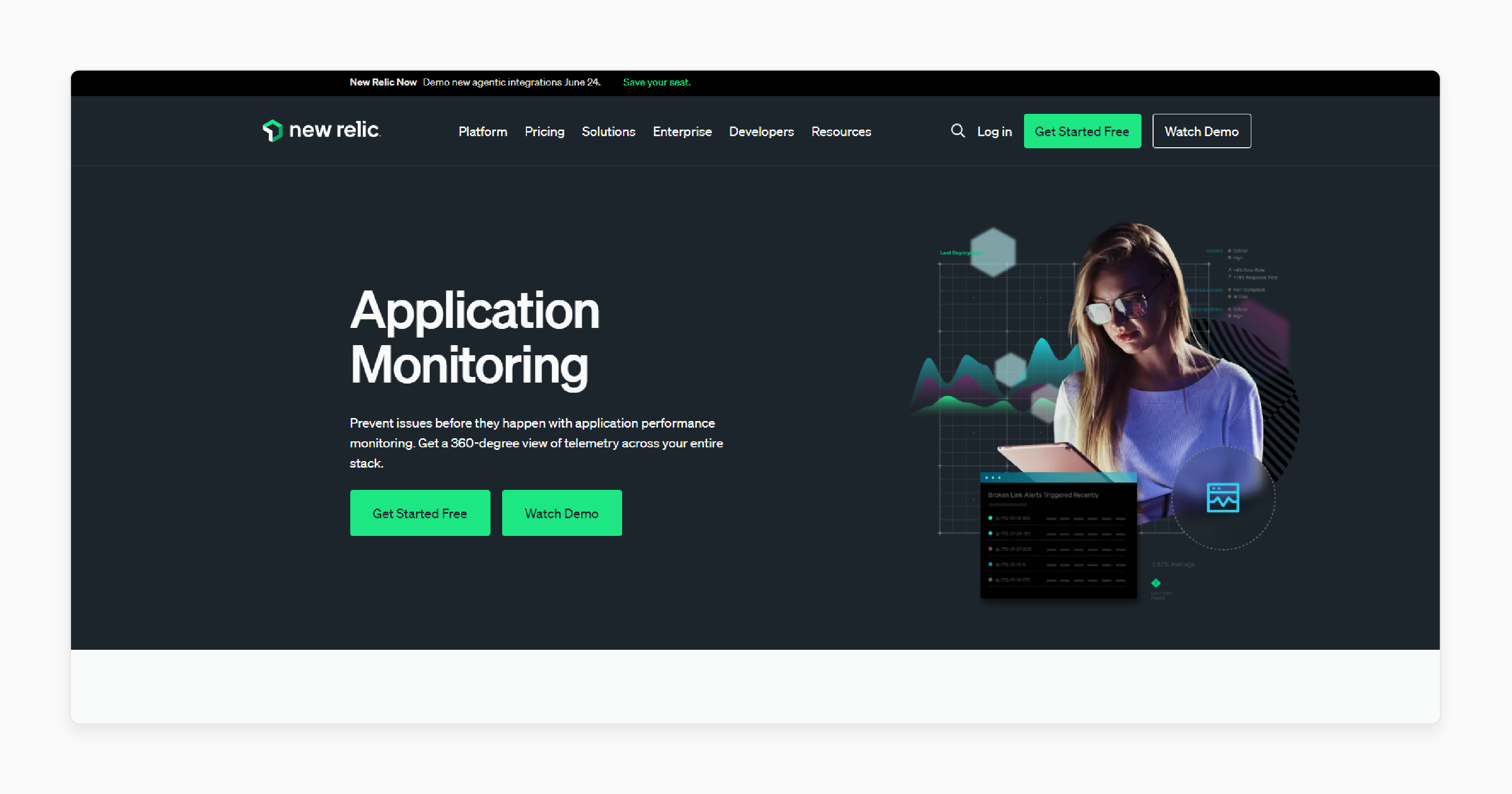Follow the Save your seat link
Screen dimensions: 1512x794
pos(656,82)
